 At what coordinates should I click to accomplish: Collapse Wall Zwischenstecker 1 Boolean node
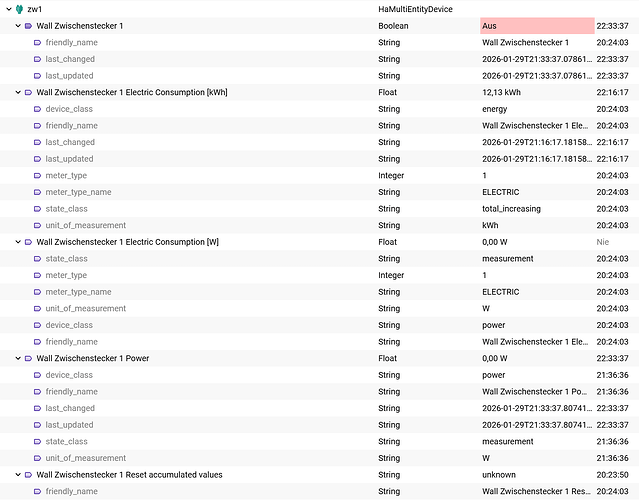pos(18,26)
